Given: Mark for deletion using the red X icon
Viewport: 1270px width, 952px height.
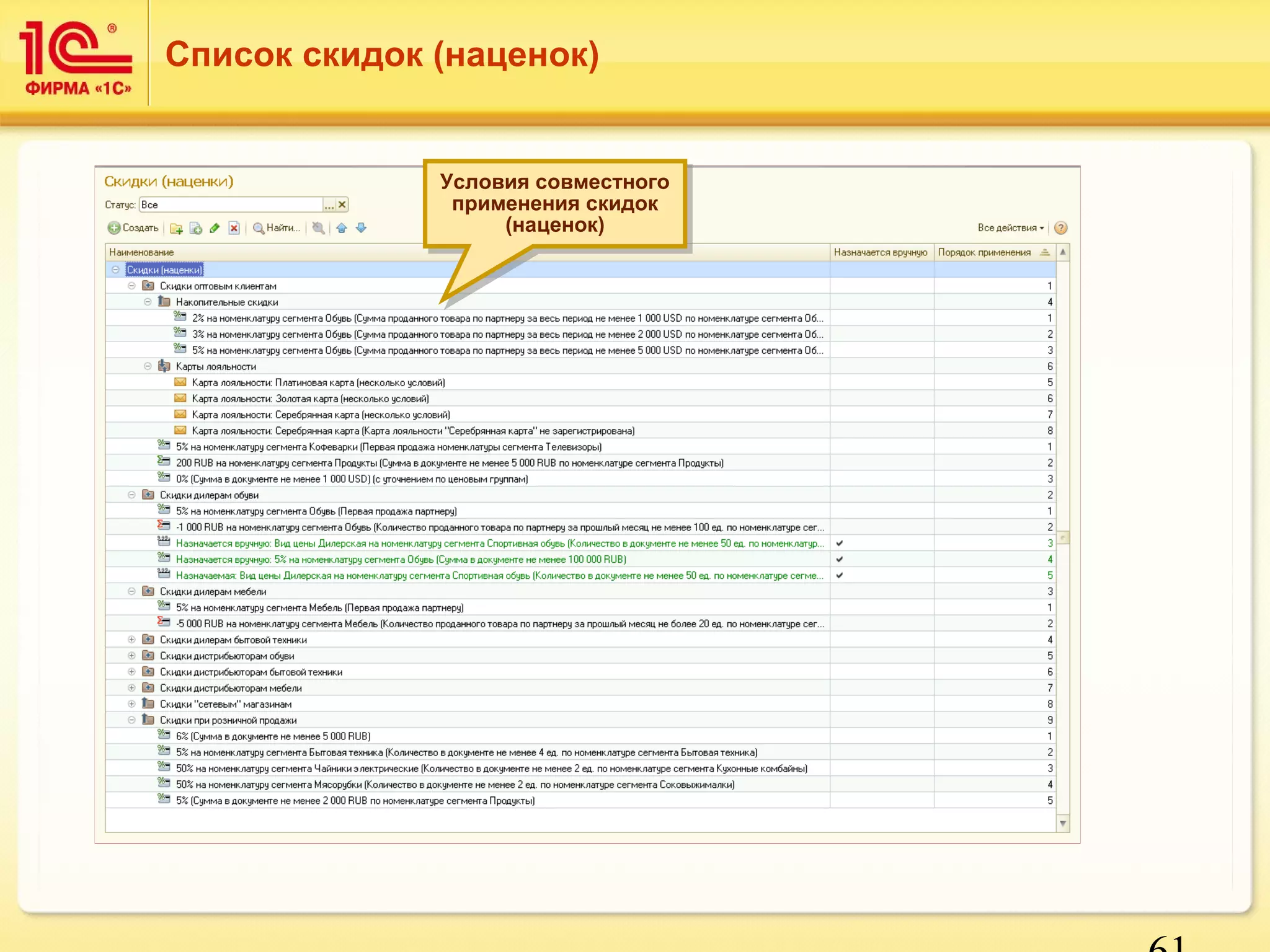Looking at the screenshot, I should 234,228.
